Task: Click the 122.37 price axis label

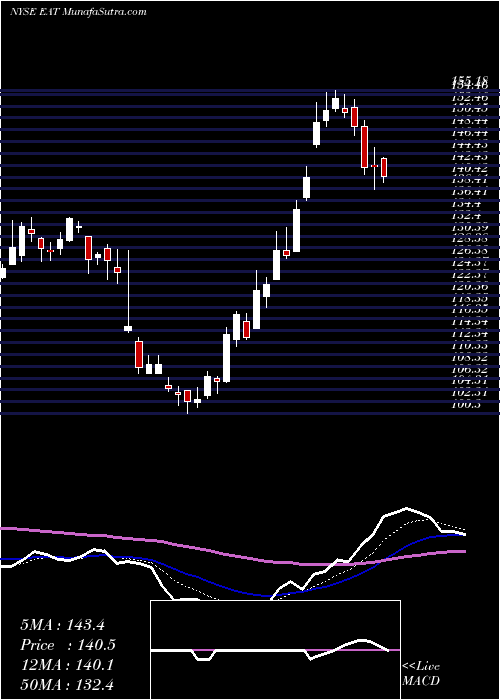Action: [x=469, y=274]
